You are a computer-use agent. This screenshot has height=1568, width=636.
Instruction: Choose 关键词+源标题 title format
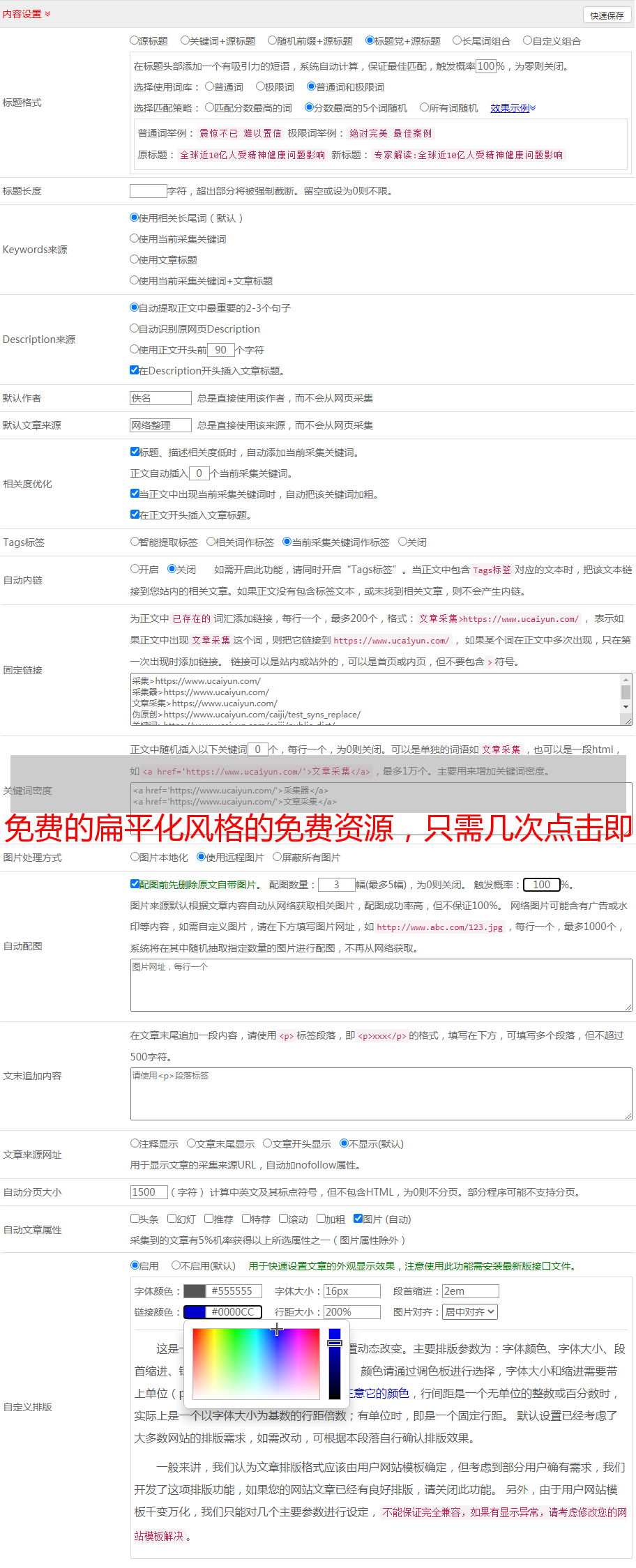185,40
